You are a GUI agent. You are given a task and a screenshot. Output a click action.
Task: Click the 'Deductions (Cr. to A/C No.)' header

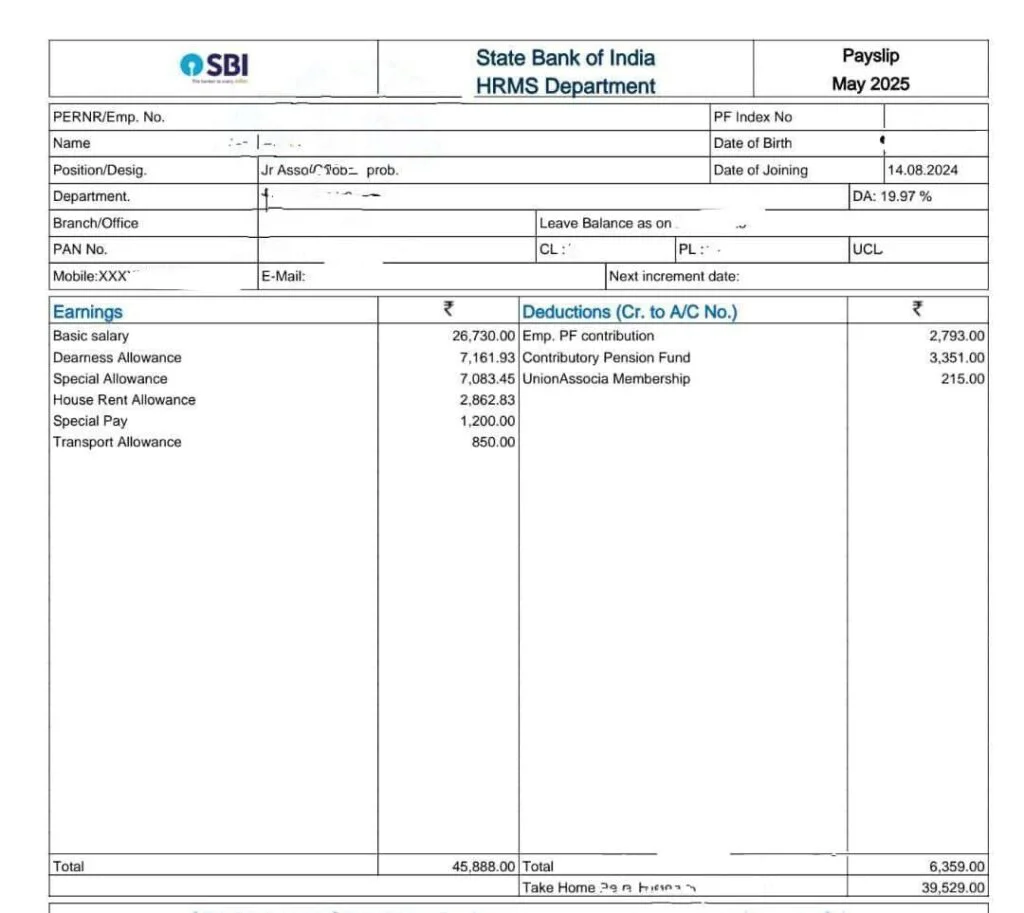coord(630,312)
